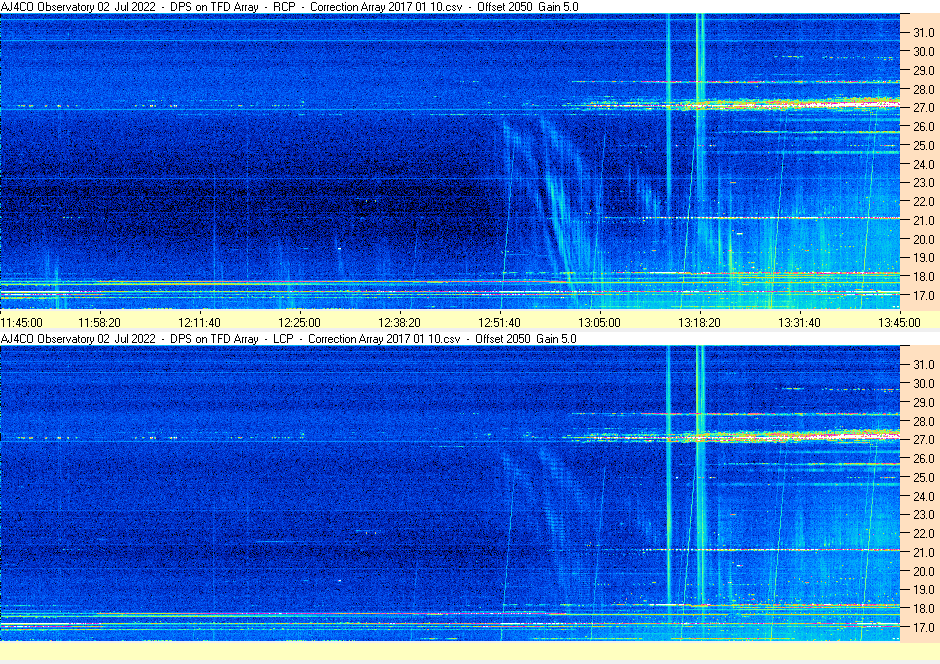Click the 23.0 frequency label on LCP chart
Screen dimensions: 940x664
pyautogui.click(x=924, y=515)
